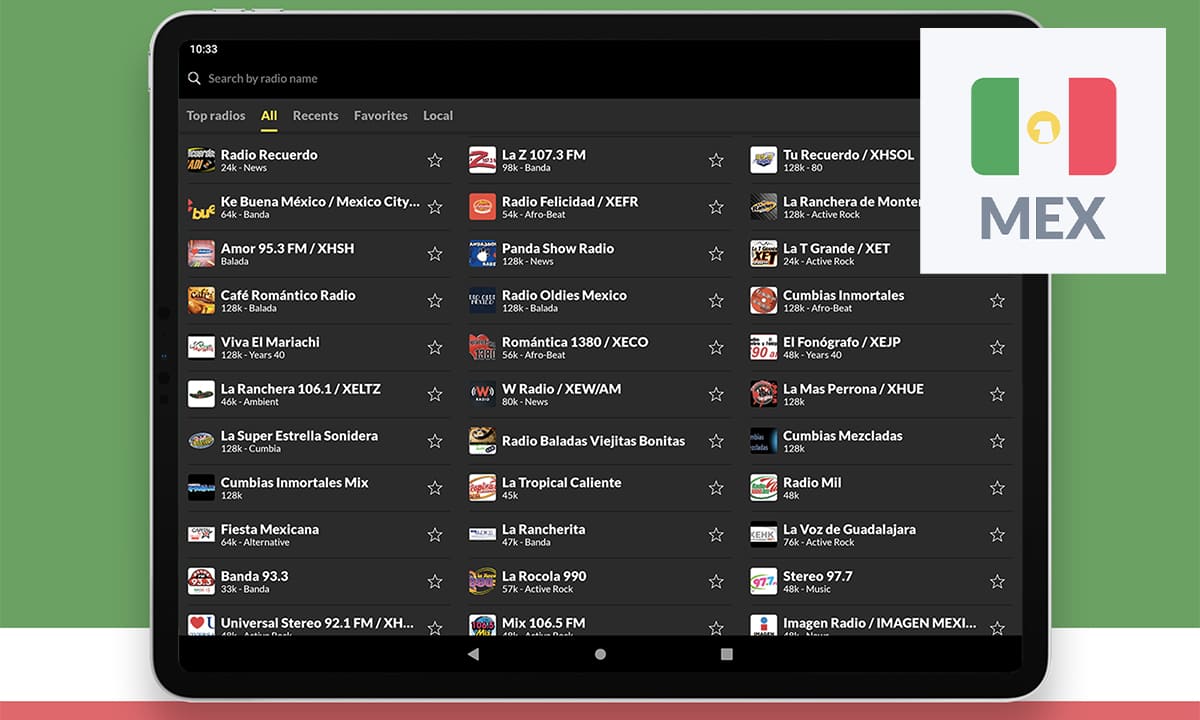Image resolution: width=1200 pixels, height=720 pixels.
Task: Click Amor 95.3 FM logo
Action: [x=201, y=254]
